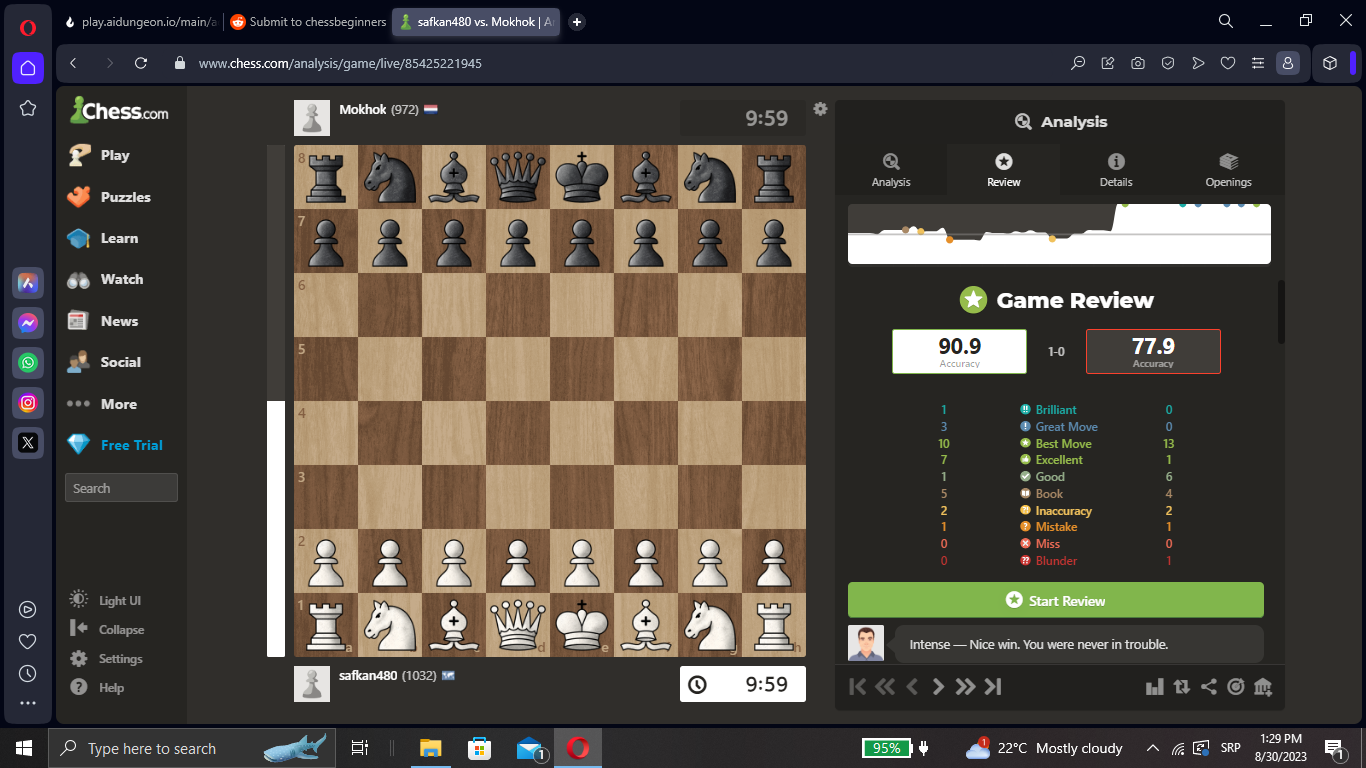Step forward one move
Viewport: 1366px width, 768px height.
point(938,686)
